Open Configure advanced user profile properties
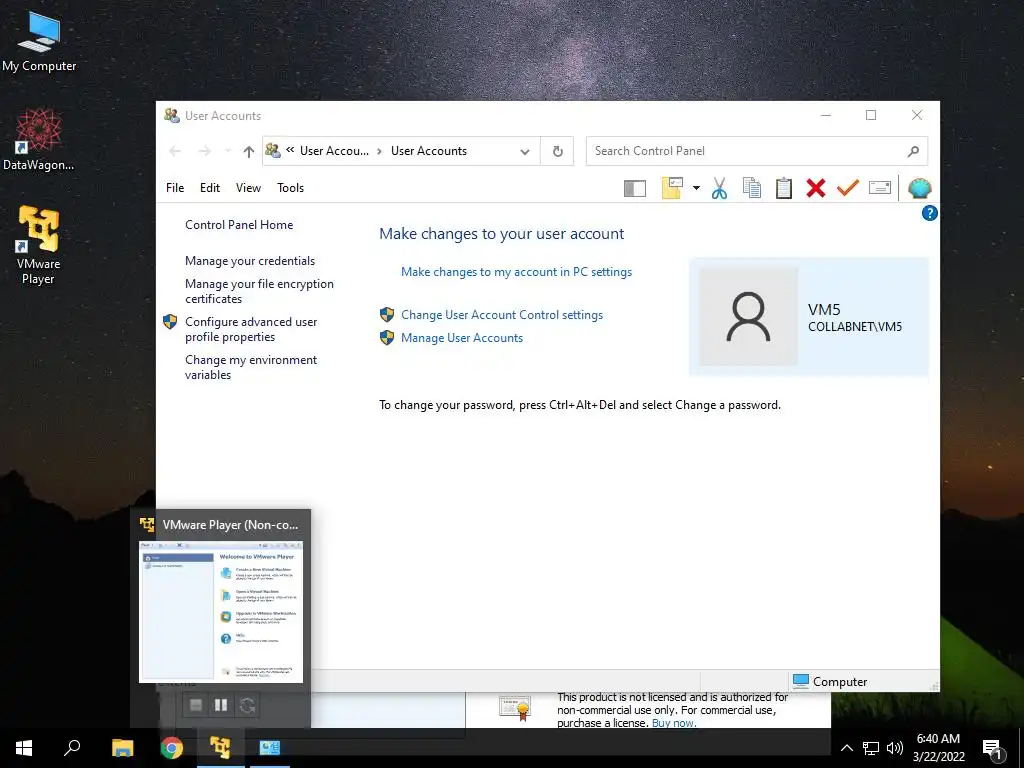This screenshot has width=1024, height=768. click(x=251, y=329)
